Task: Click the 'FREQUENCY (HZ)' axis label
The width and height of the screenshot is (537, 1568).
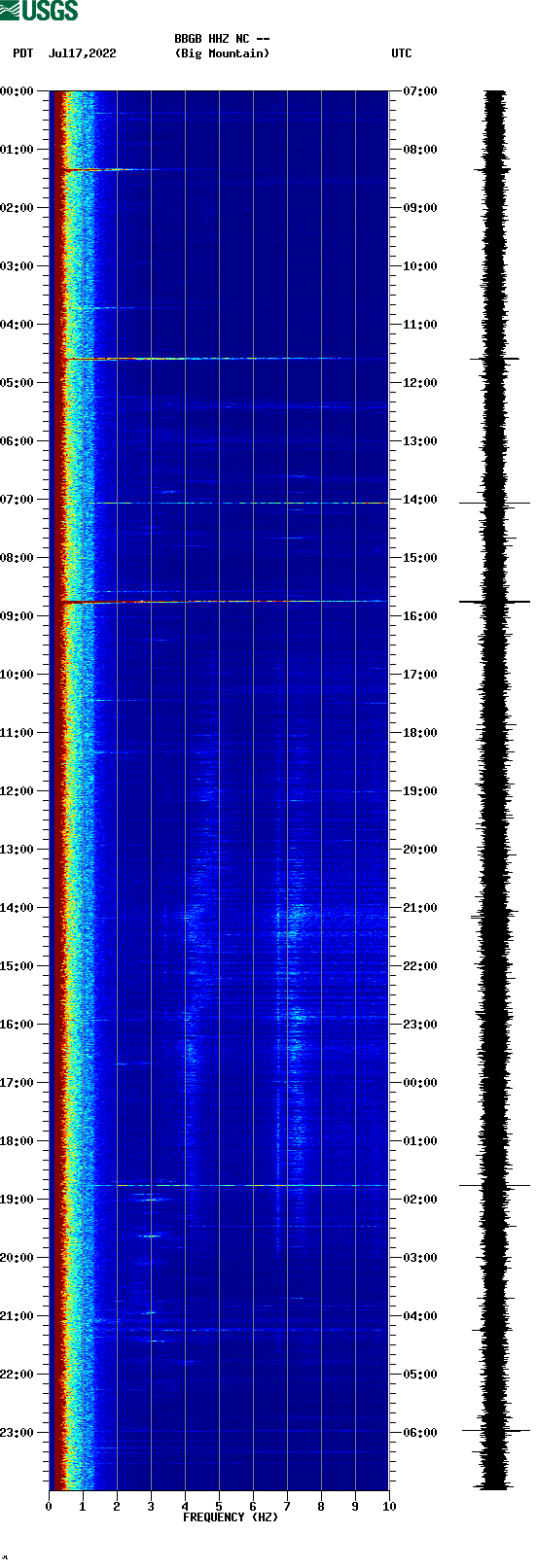Action: 231,1517
